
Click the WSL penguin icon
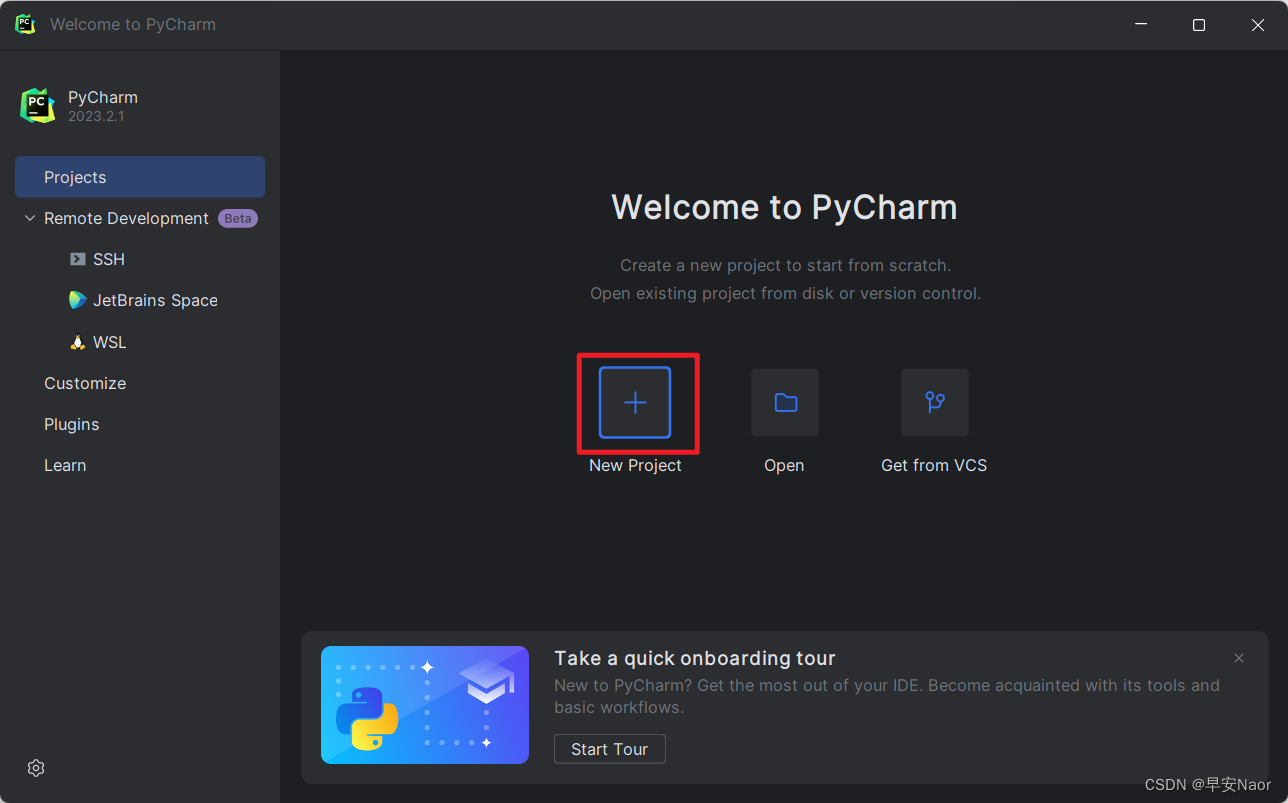[x=77, y=342]
